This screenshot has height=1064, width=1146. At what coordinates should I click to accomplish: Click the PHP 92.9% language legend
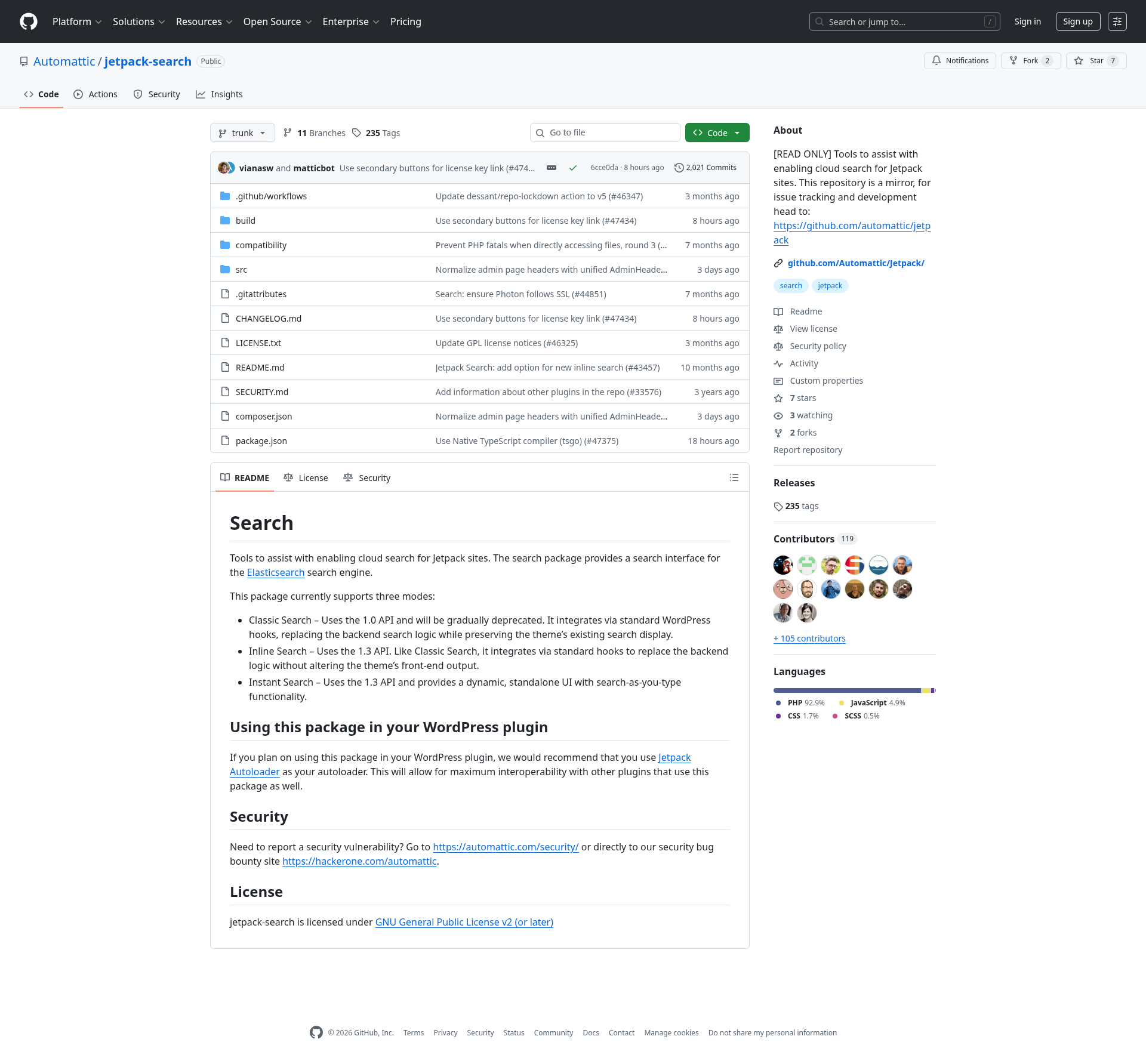tap(800, 703)
